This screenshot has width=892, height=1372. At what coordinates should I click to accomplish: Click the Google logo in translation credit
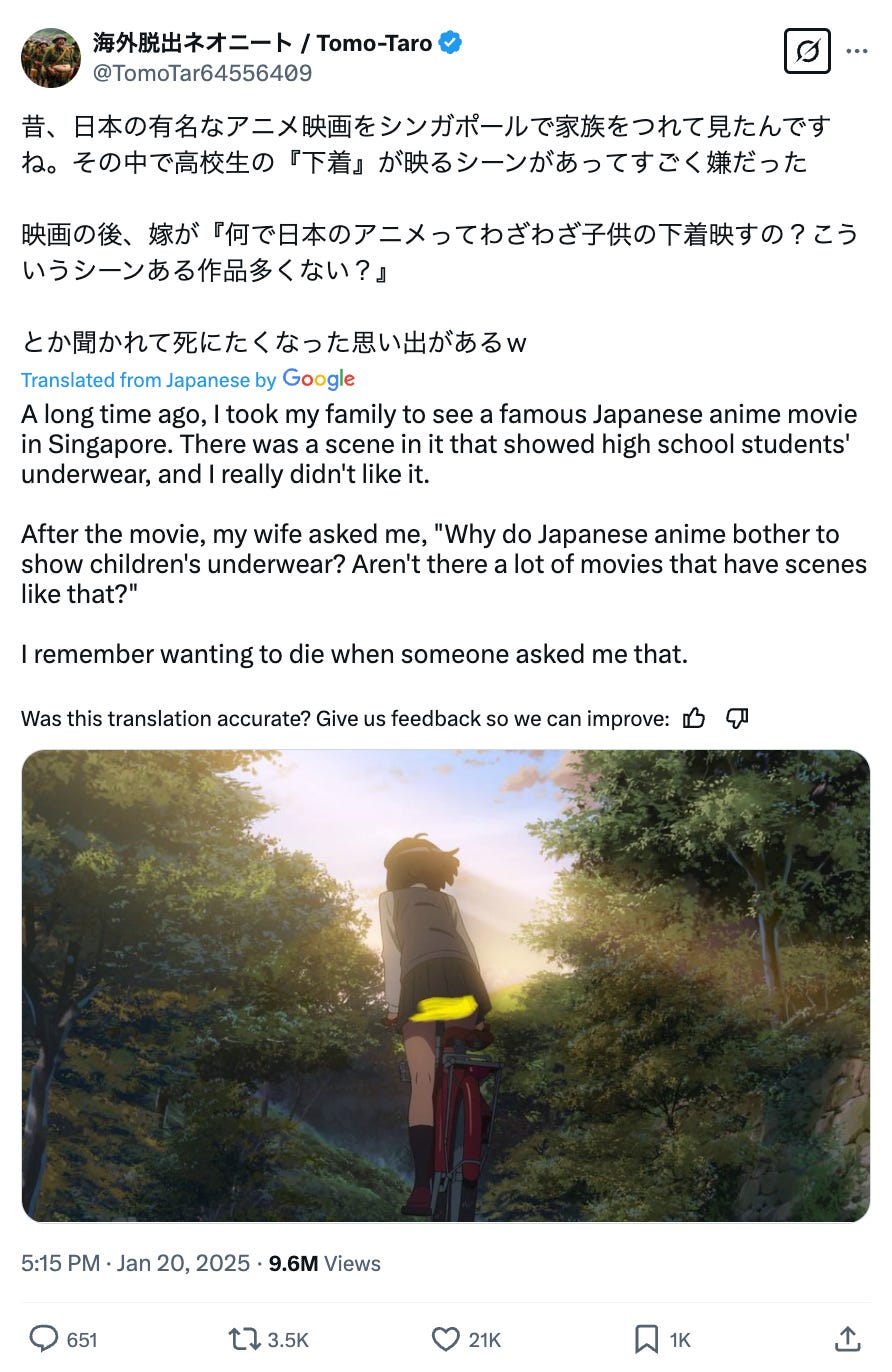[319, 379]
